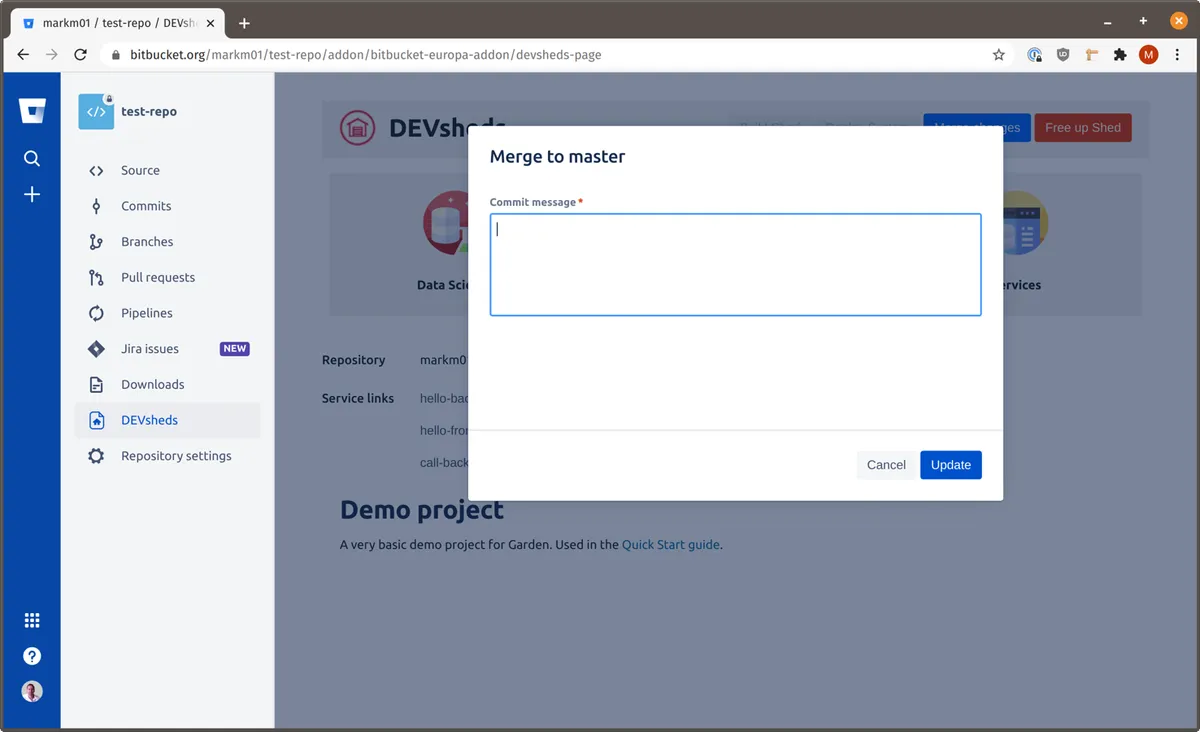1200x732 pixels.
Task: Click the create plus icon in sidebar
Action: tap(32, 194)
